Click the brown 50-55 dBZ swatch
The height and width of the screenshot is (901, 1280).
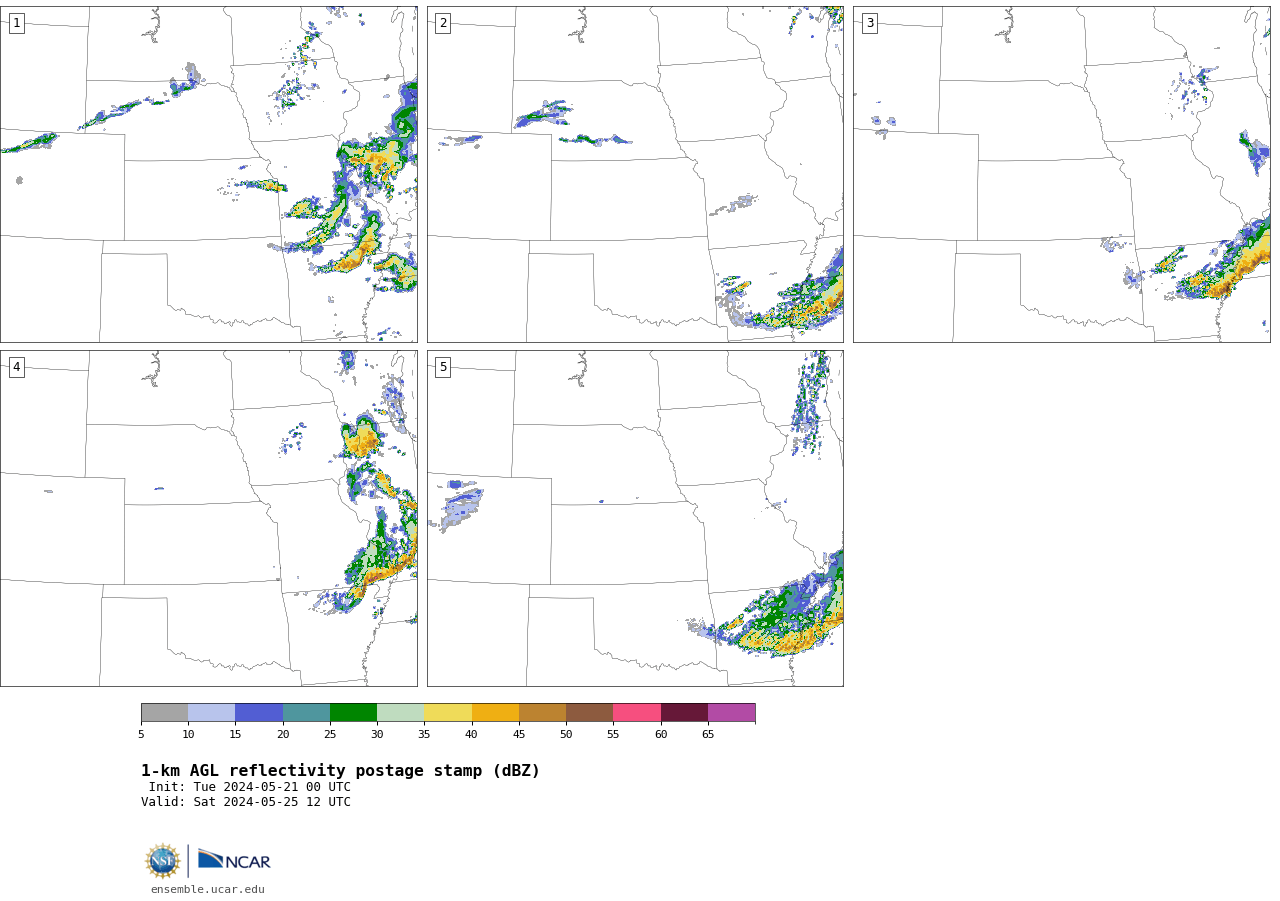(x=590, y=713)
